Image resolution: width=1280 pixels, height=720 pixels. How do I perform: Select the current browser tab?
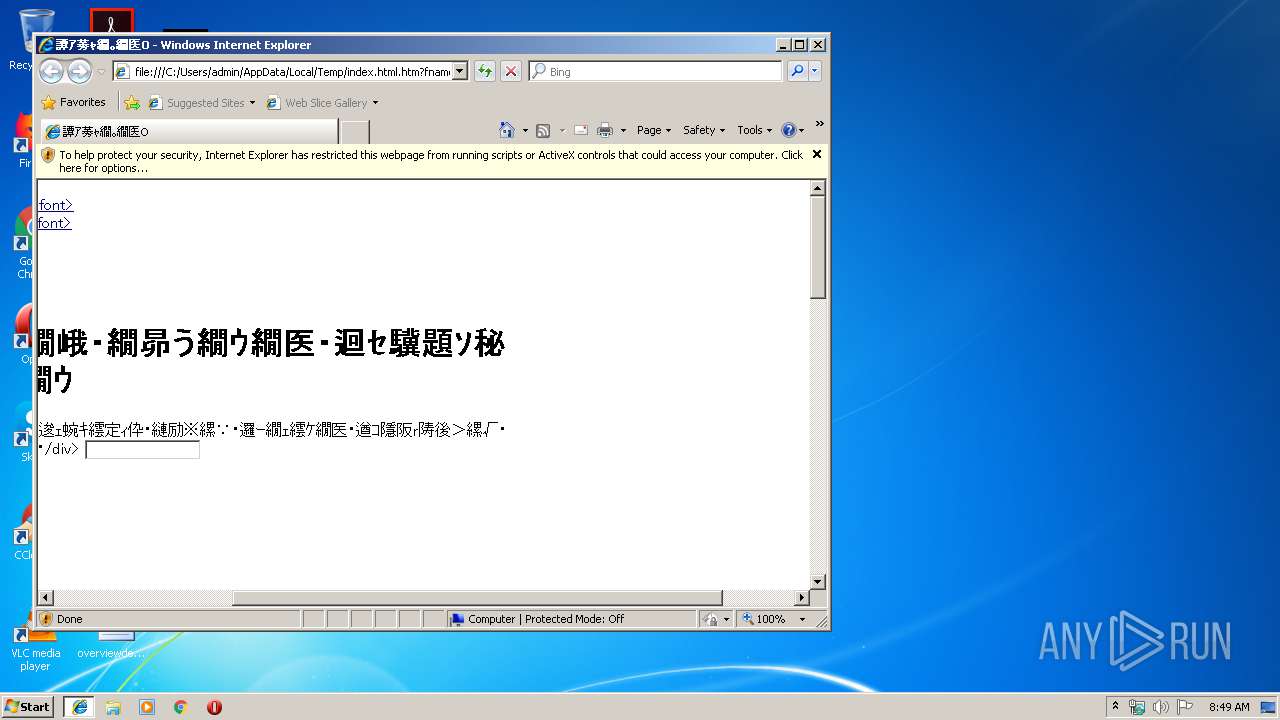(188, 131)
